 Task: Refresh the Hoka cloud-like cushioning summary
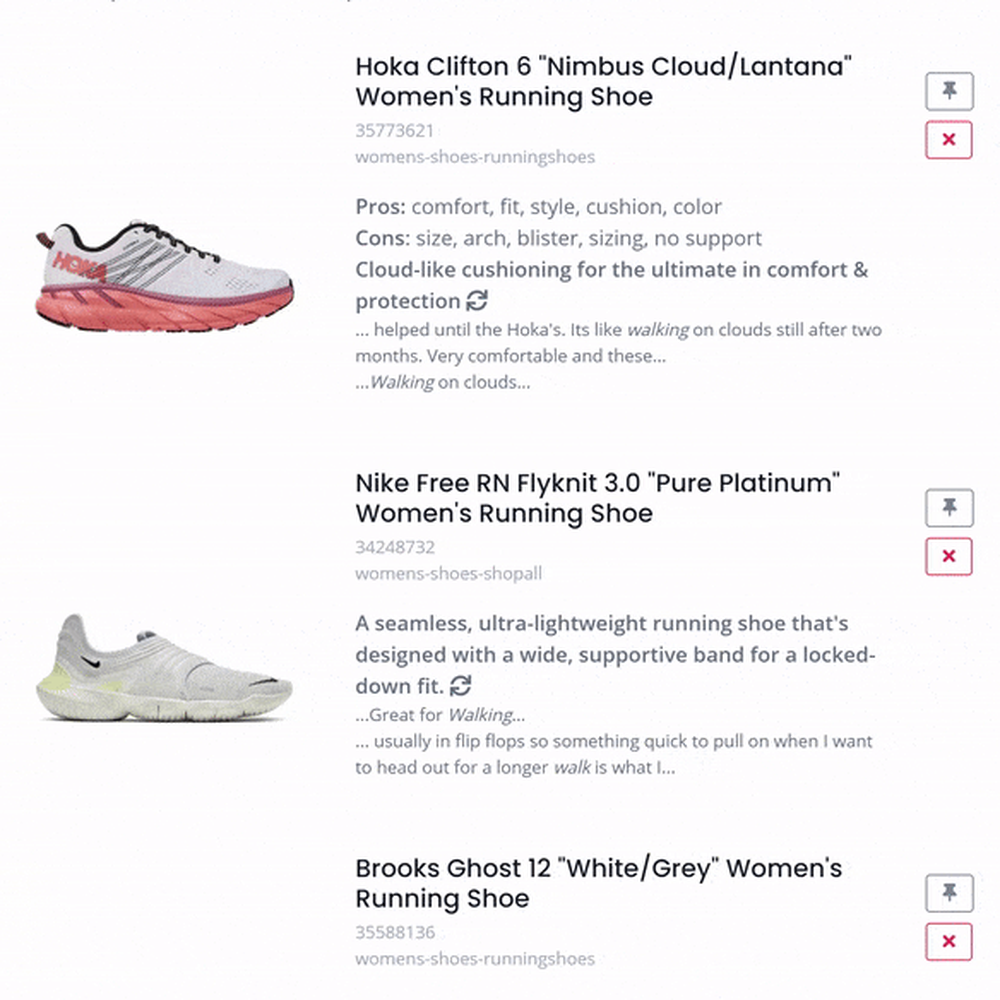(477, 300)
